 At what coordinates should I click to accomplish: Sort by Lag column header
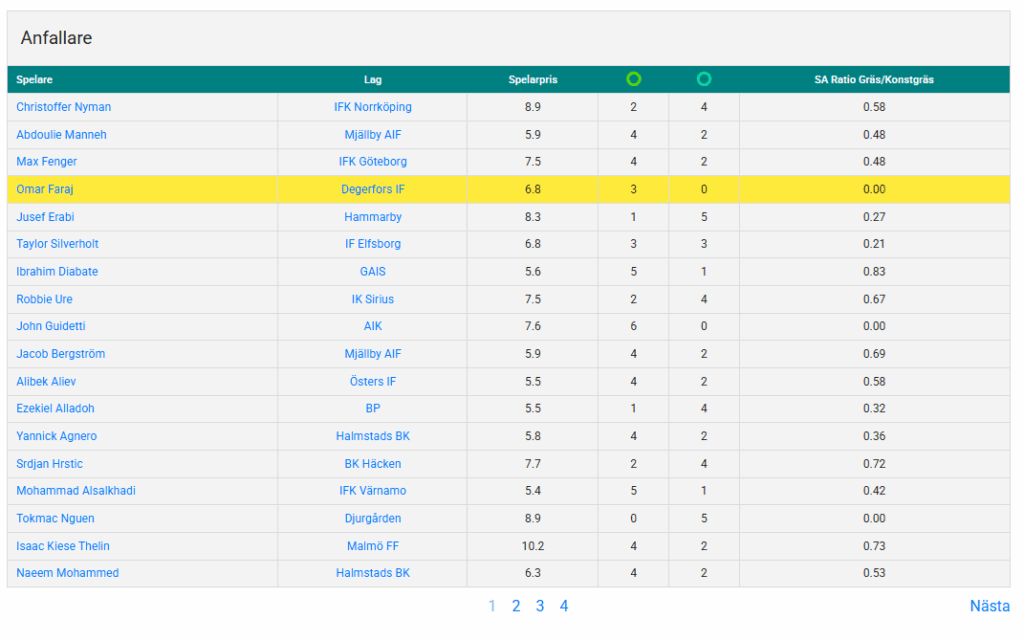(x=372, y=80)
